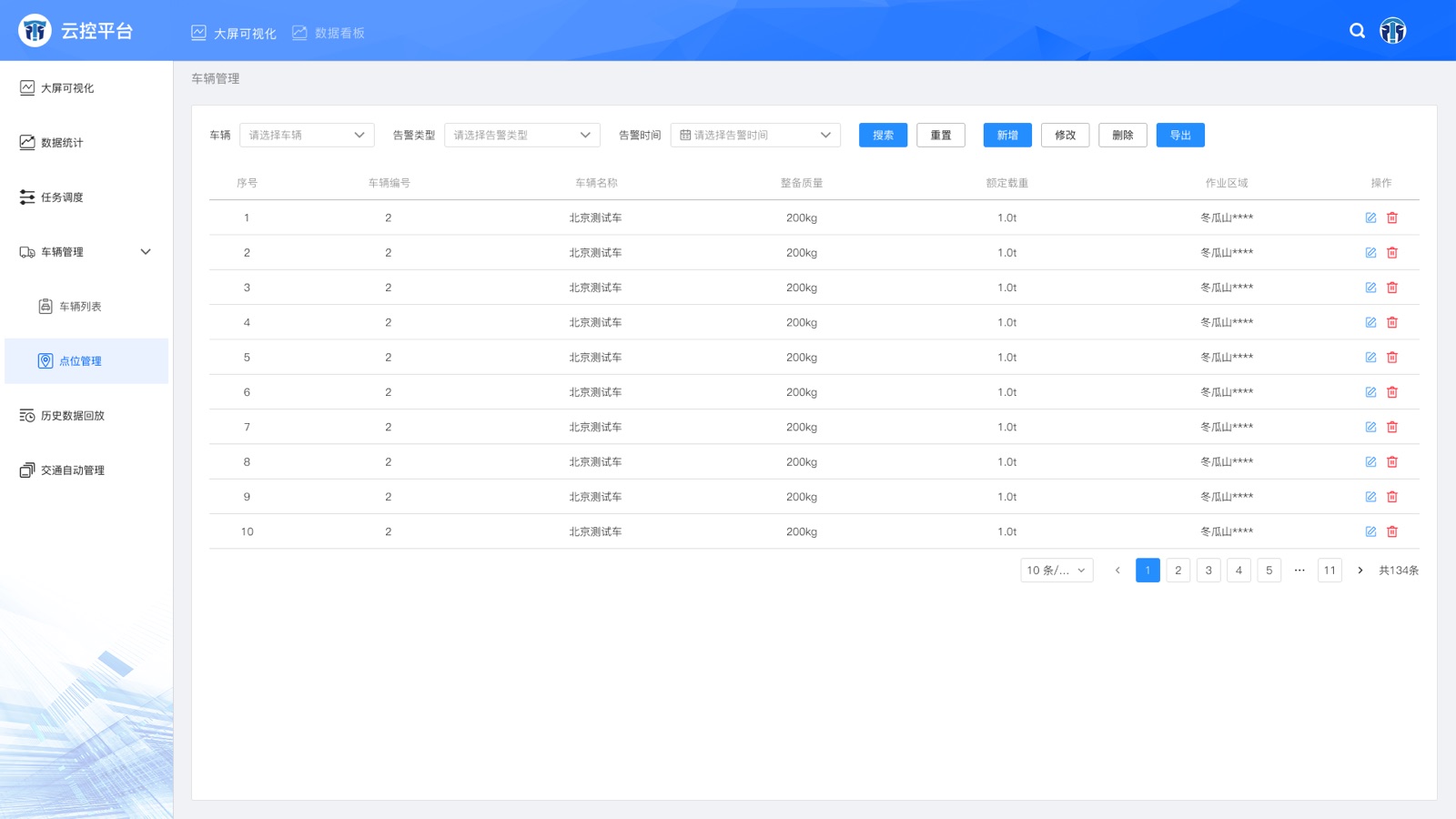The width and height of the screenshot is (1456, 819).
Task: Click edit icon for row 7
Action: tap(1370, 427)
